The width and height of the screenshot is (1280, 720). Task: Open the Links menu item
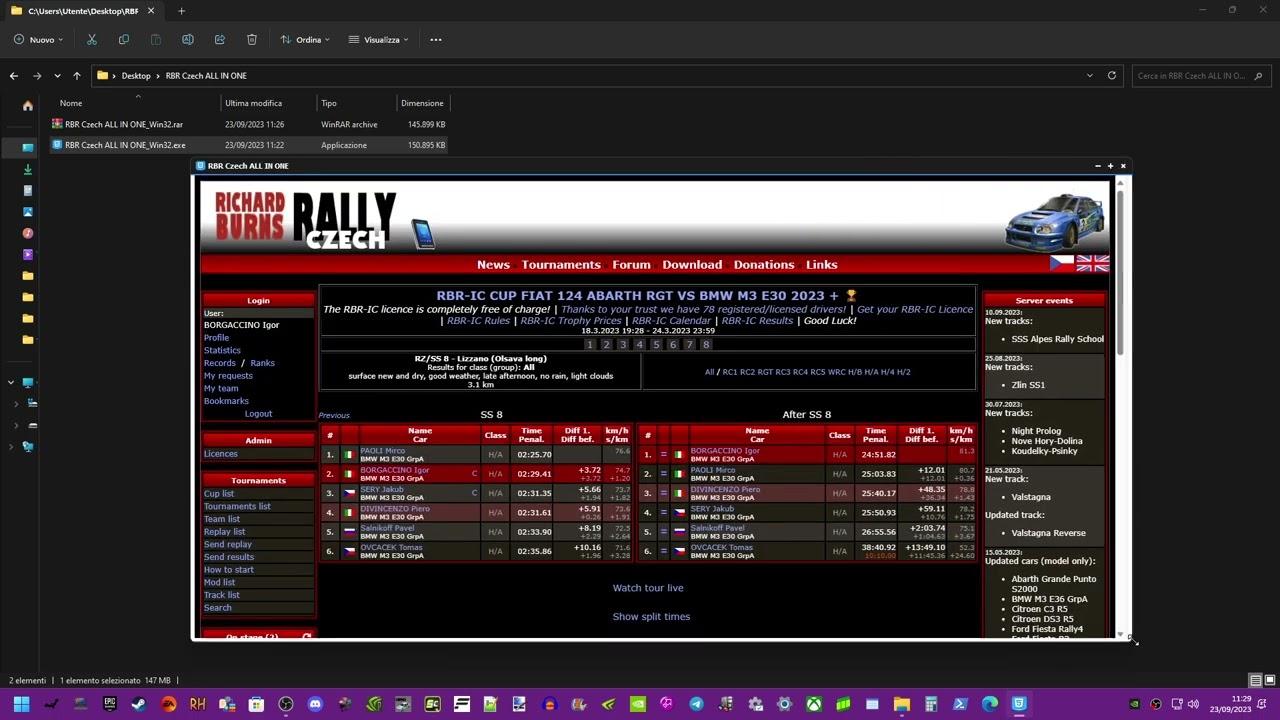click(822, 265)
